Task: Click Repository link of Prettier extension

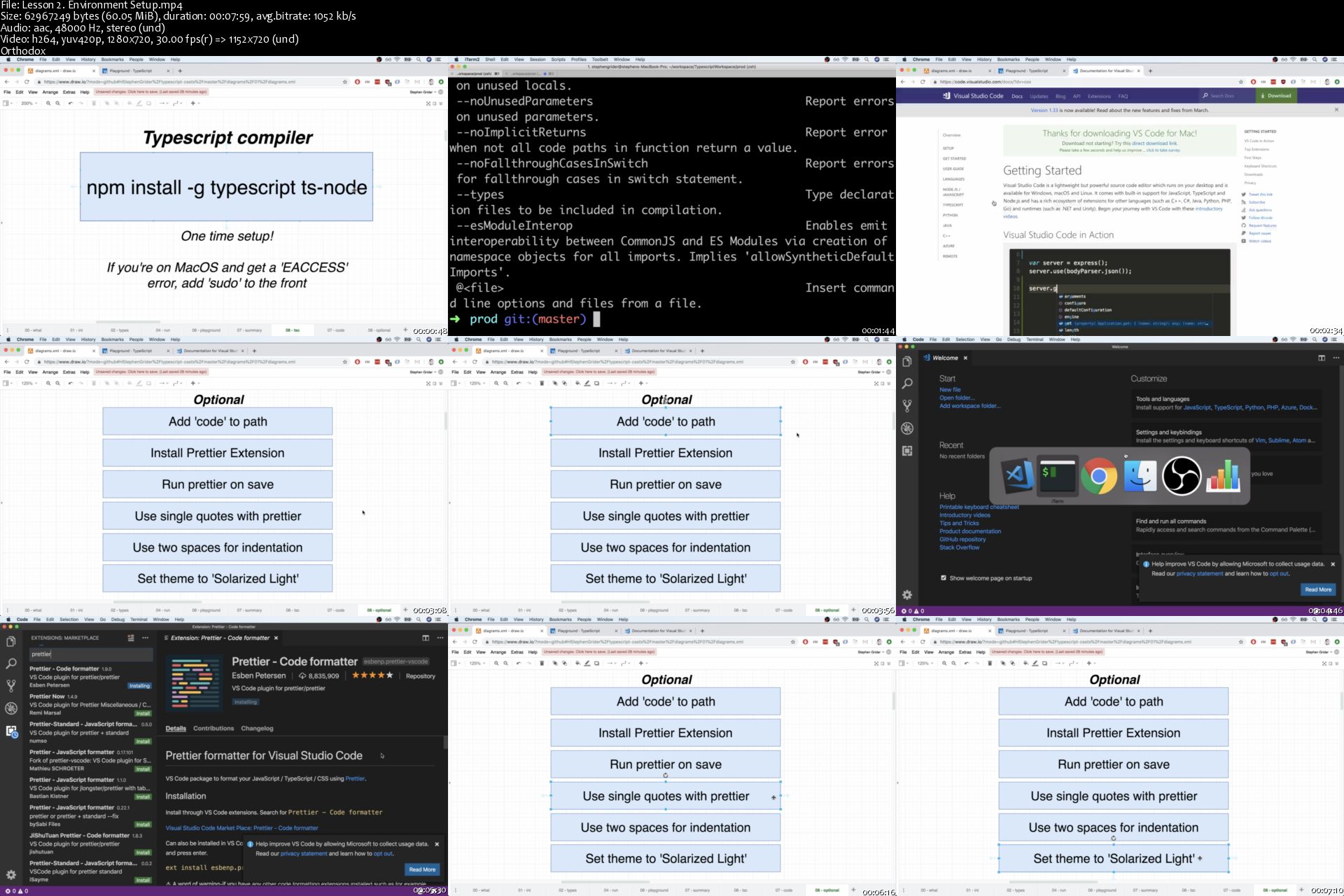Action: pyautogui.click(x=421, y=676)
